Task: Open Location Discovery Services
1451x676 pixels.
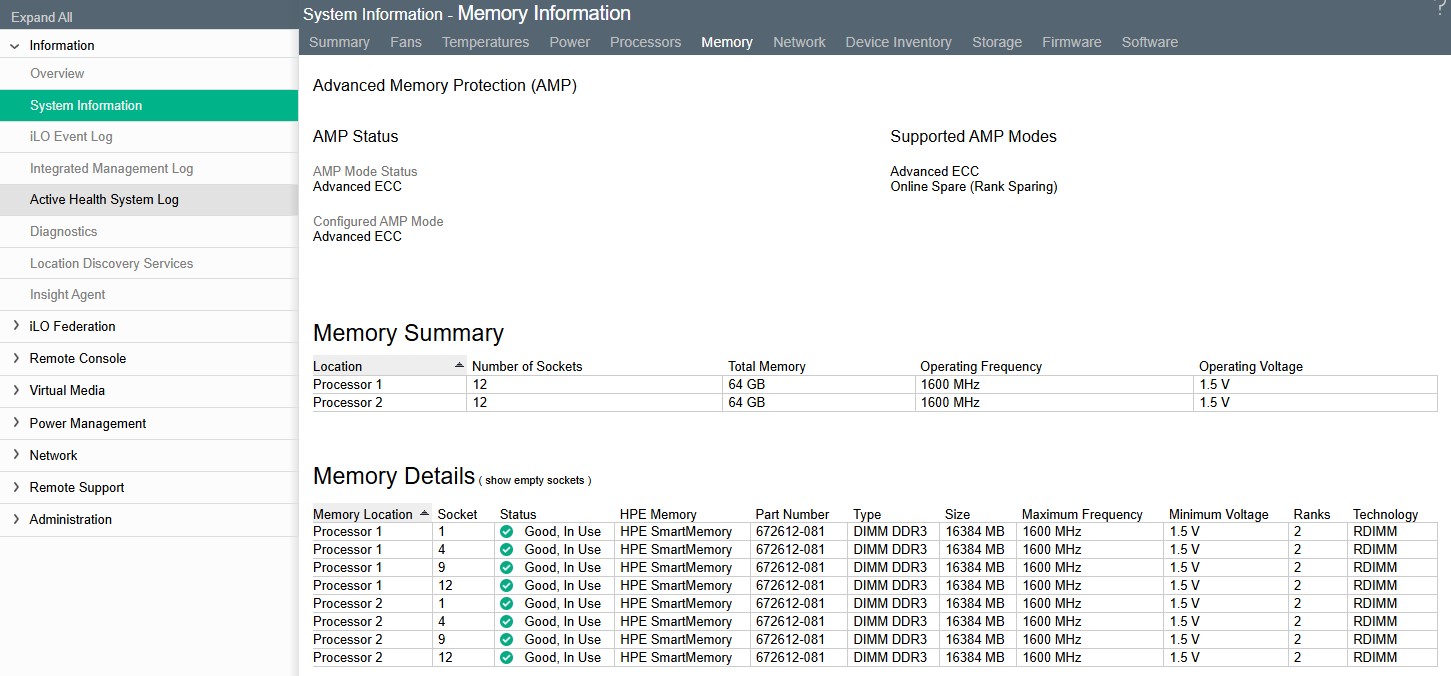Action: click(112, 263)
